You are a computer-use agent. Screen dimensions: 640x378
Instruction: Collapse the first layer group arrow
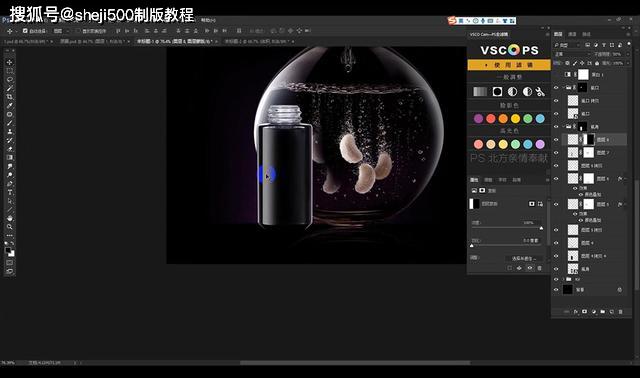click(564, 87)
